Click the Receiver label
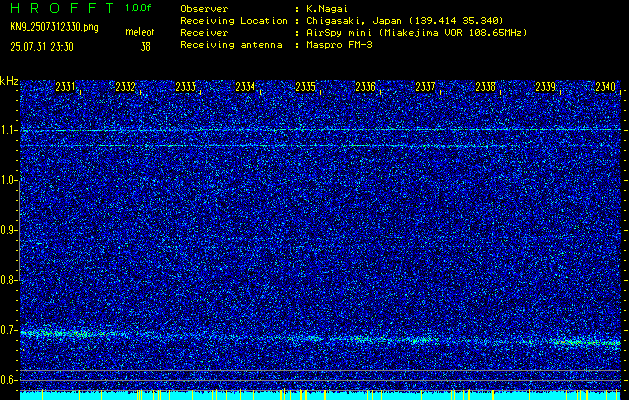 [x=204, y=32]
